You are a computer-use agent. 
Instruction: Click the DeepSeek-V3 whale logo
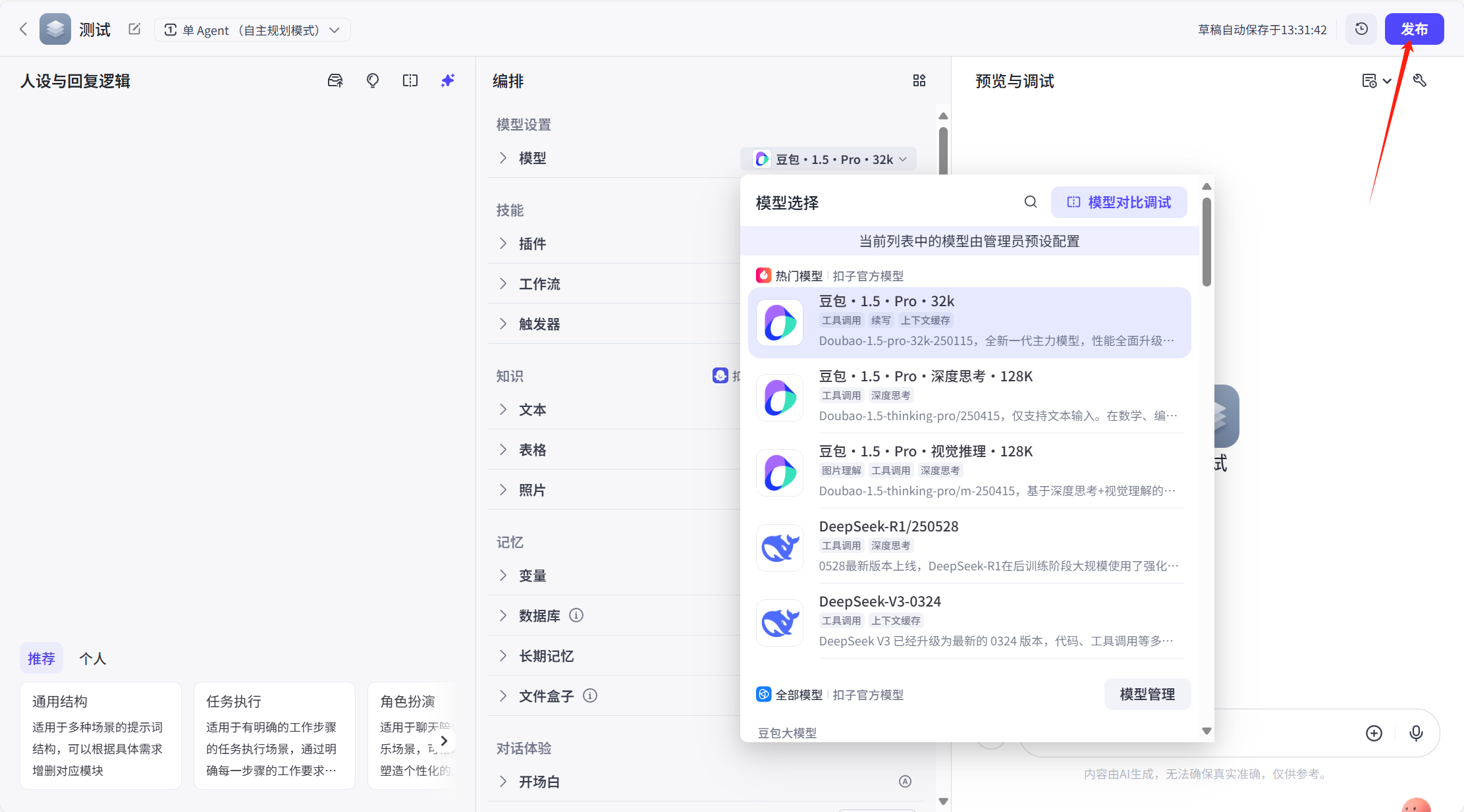pyautogui.click(x=780, y=623)
